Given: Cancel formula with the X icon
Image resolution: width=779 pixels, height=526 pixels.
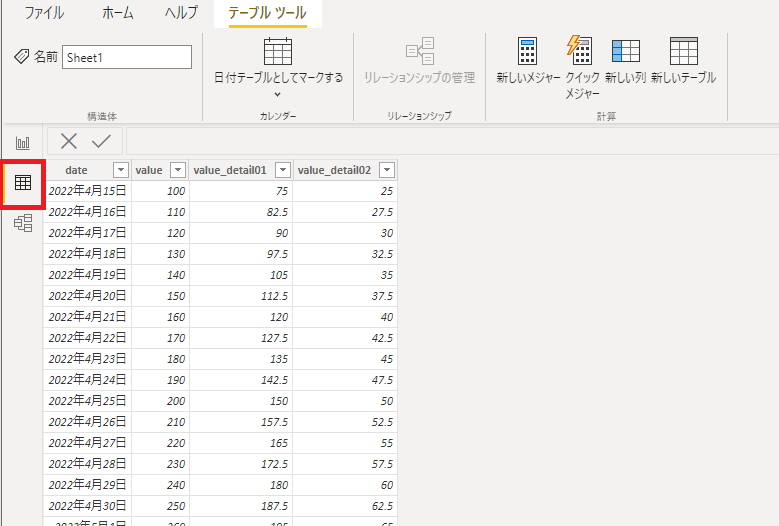Looking at the screenshot, I should [x=69, y=141].
